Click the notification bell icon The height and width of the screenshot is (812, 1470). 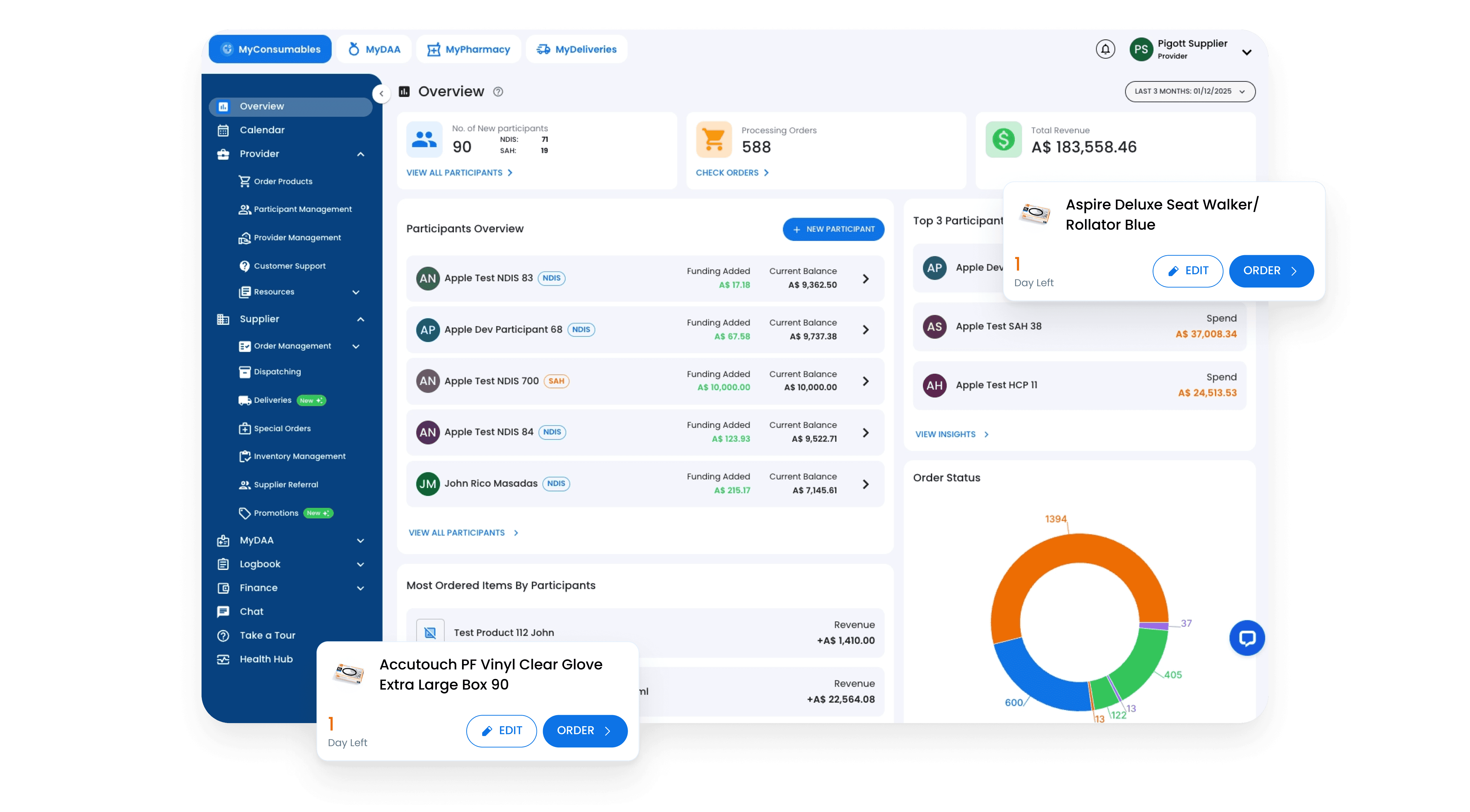(x=1105, y=50)
